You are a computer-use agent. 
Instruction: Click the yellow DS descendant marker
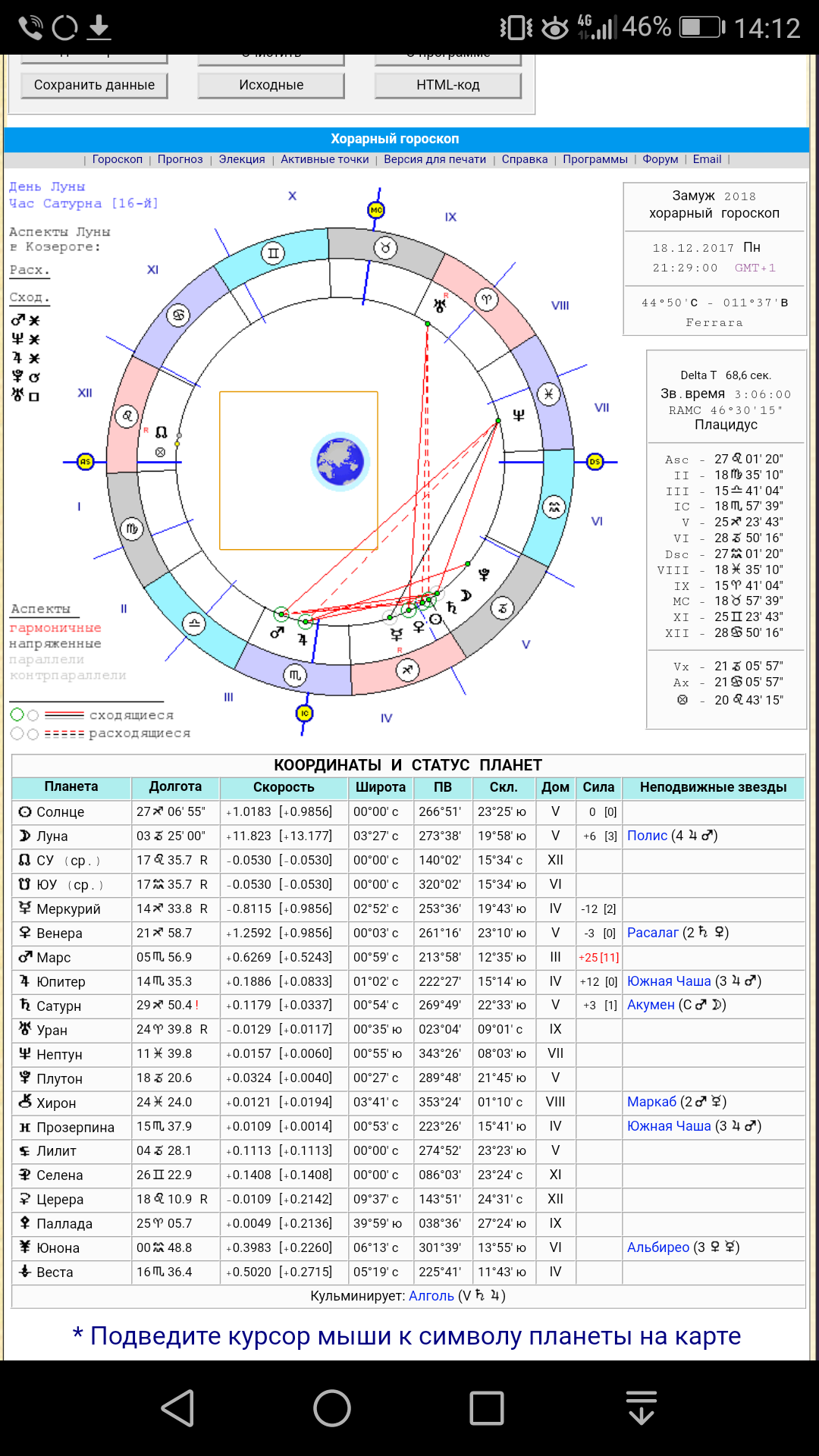click(x=595, y=461)
